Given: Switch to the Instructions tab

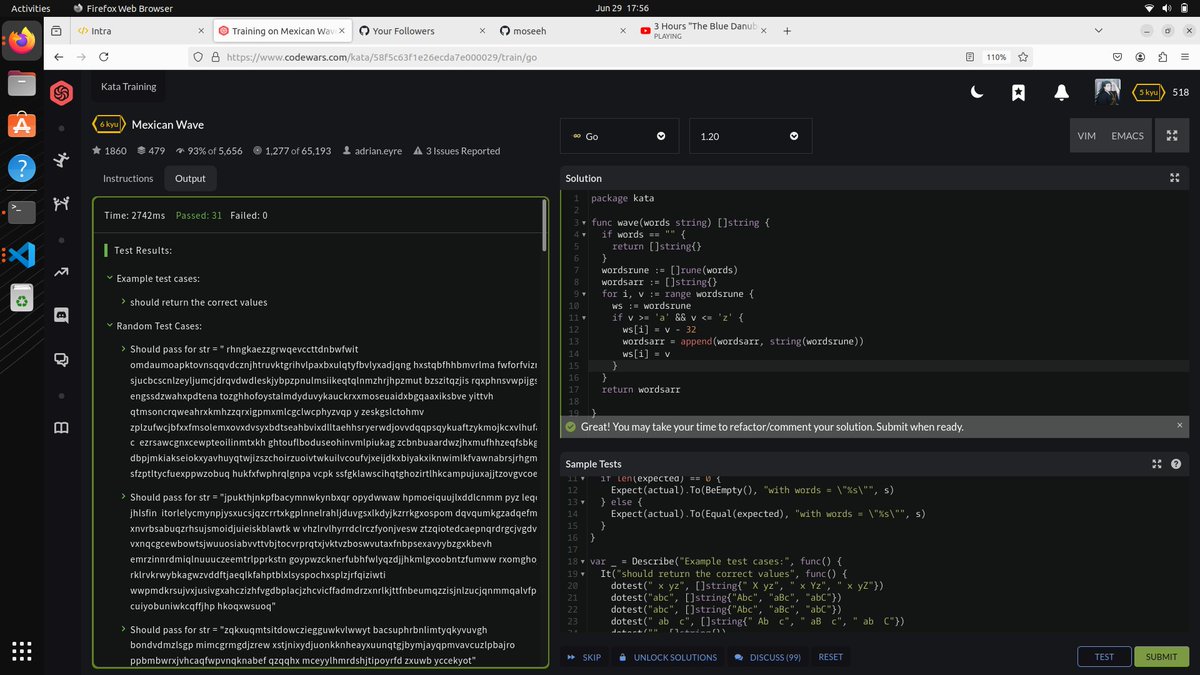Looking at the screenshot, I should pyautogui.click(x=127, y=178).
